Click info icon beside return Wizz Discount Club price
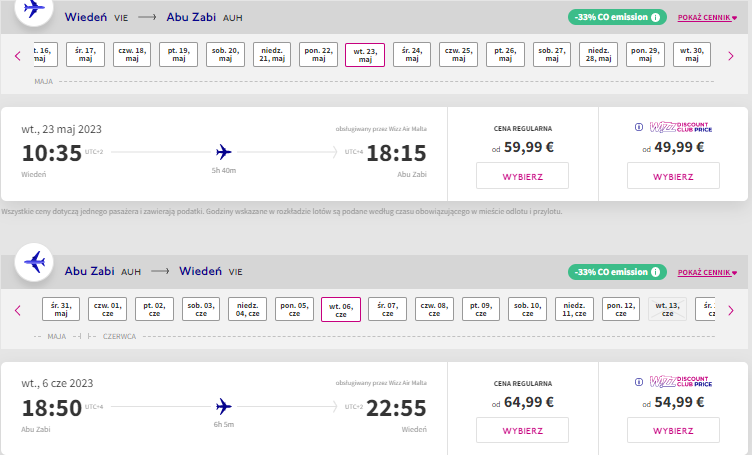Viewport: 752px width, 455px height. (x=639, y=382)
